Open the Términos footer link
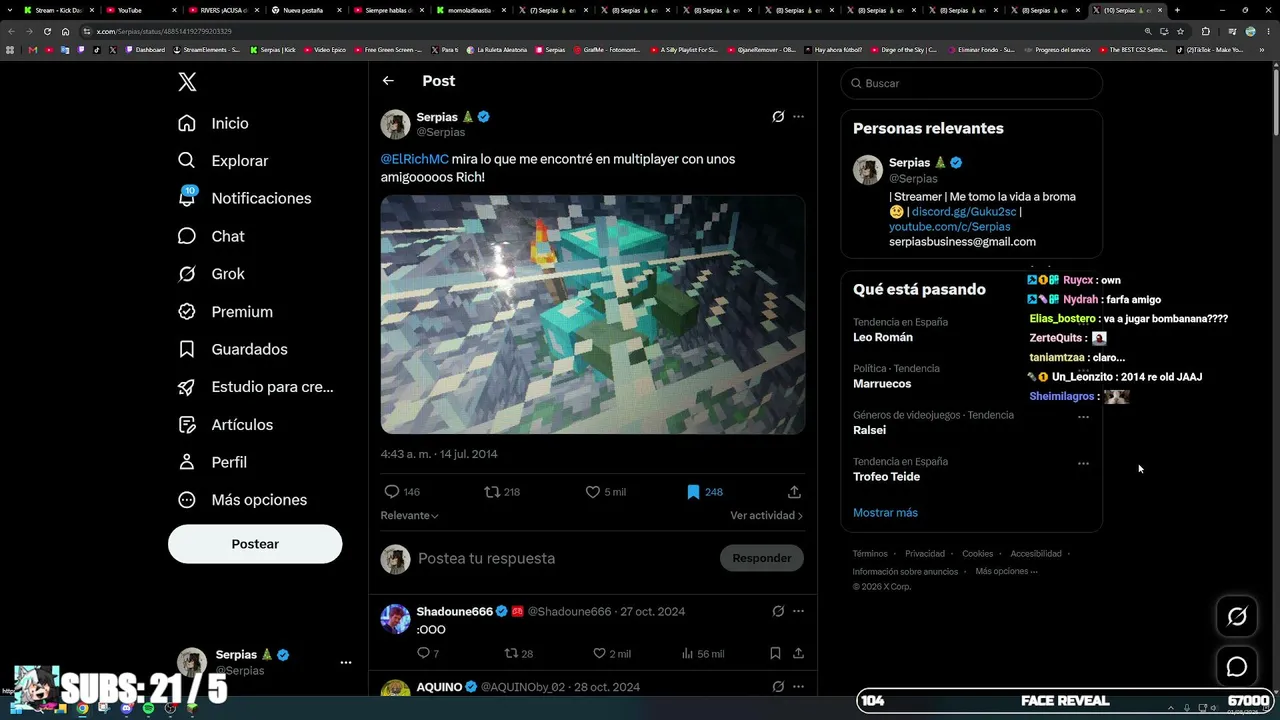 point(870,554)
